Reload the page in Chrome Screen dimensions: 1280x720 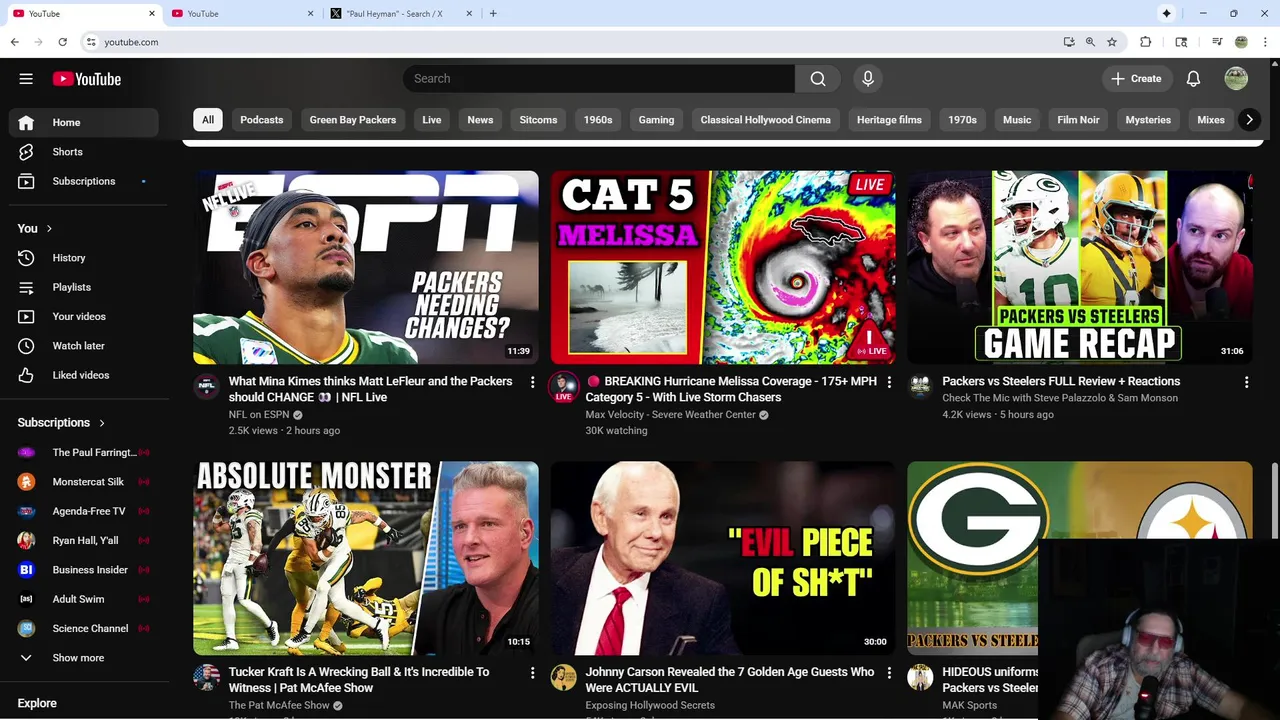click(x=62, y=42)
